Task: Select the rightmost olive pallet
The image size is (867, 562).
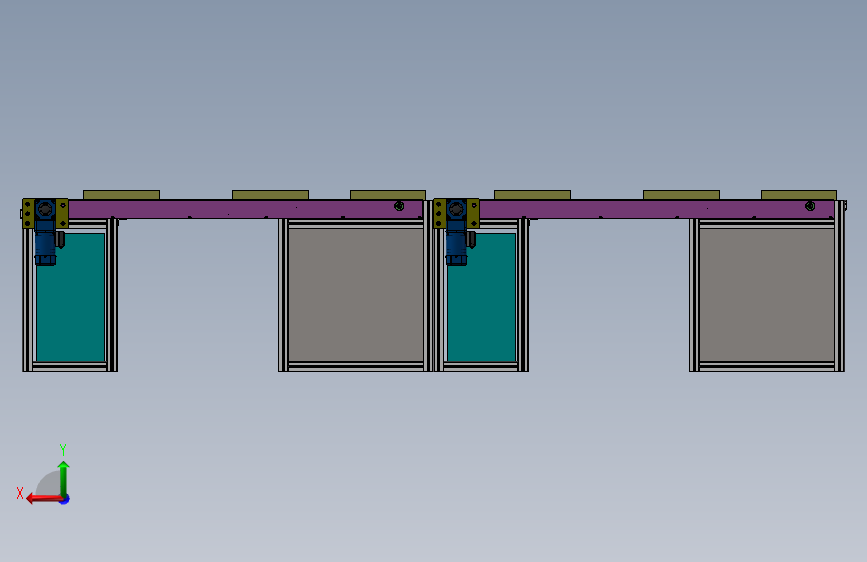Action: [798, 195]
